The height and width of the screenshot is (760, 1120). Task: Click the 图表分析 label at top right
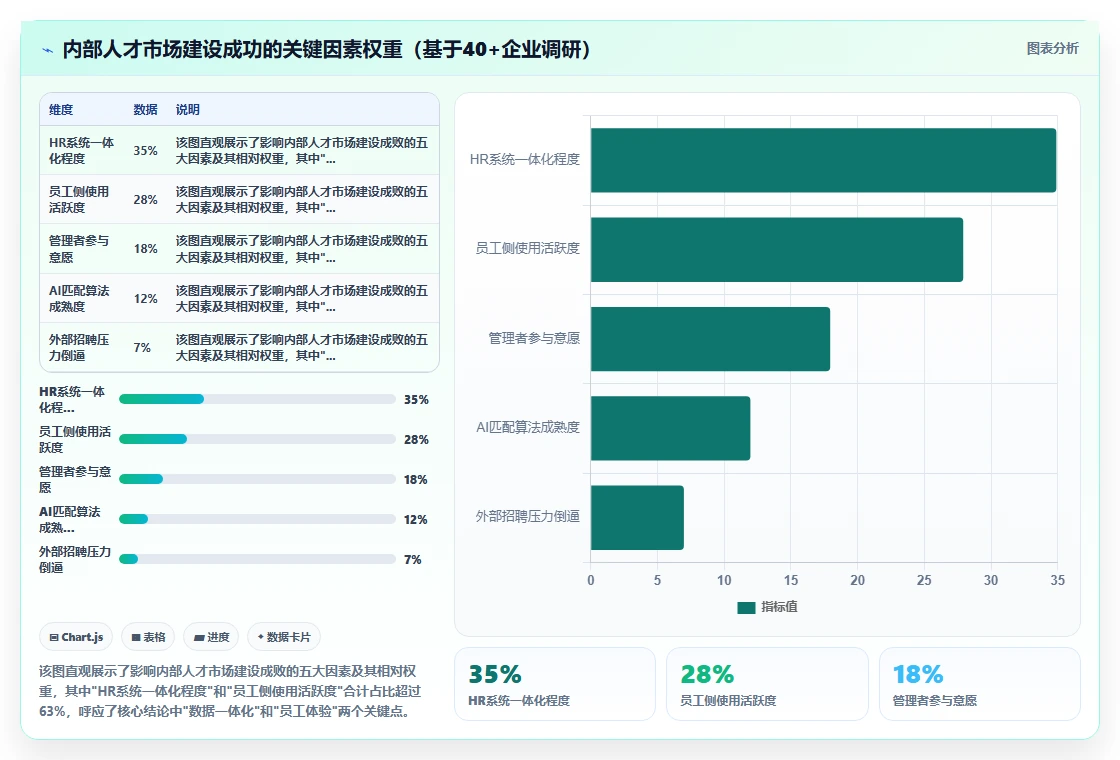(x=1052, y=49)
